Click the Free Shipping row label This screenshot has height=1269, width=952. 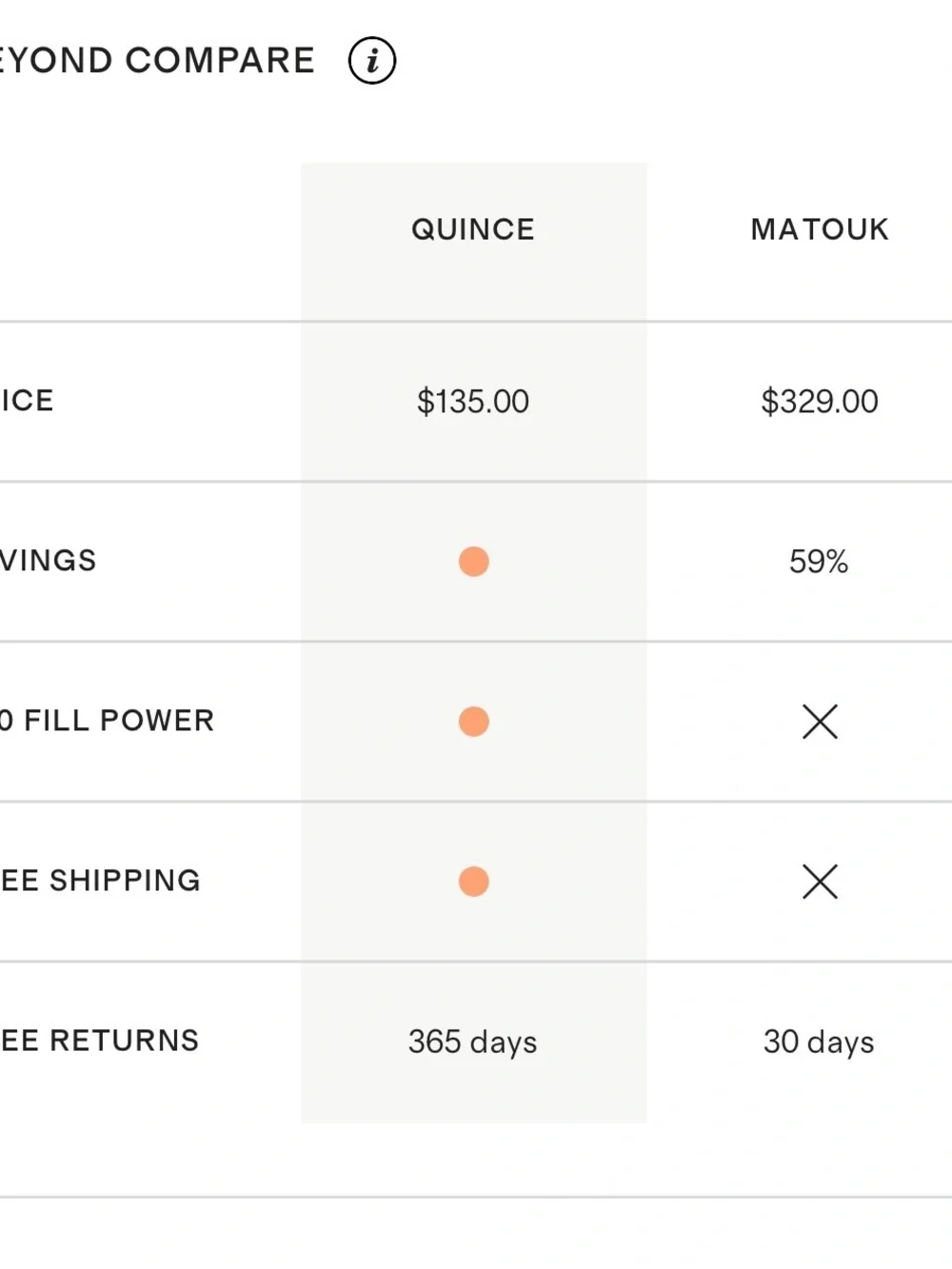click(100, 881)
